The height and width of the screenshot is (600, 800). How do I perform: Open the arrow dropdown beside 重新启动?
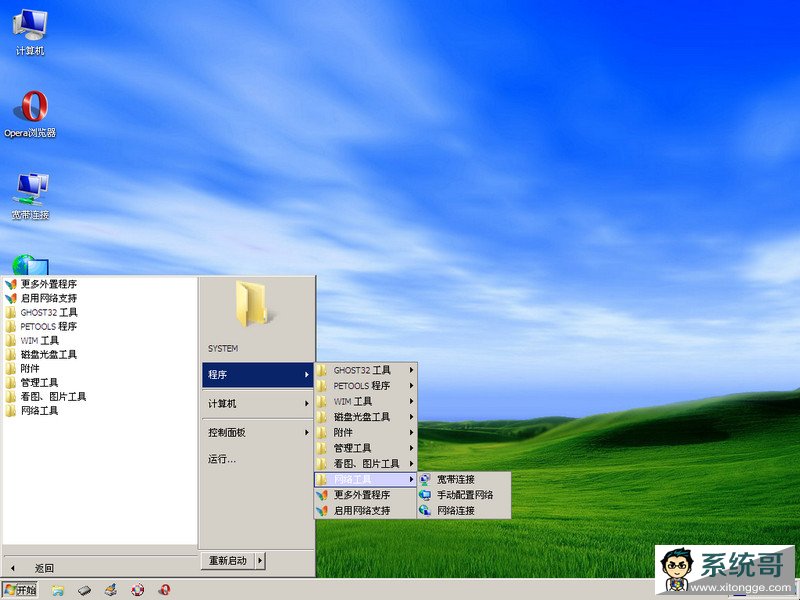pyautogui.click(x=260, y=561)
